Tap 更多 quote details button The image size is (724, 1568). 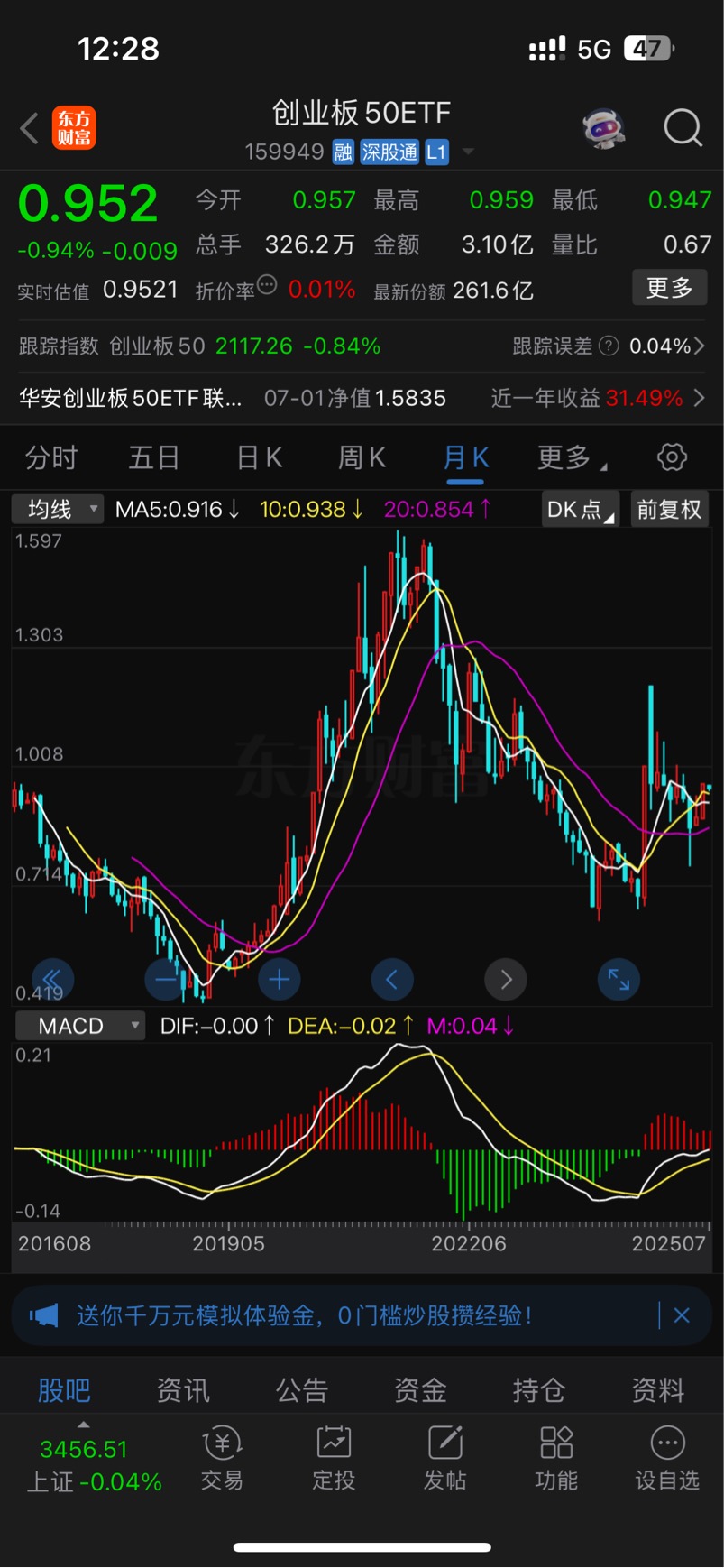669,288
